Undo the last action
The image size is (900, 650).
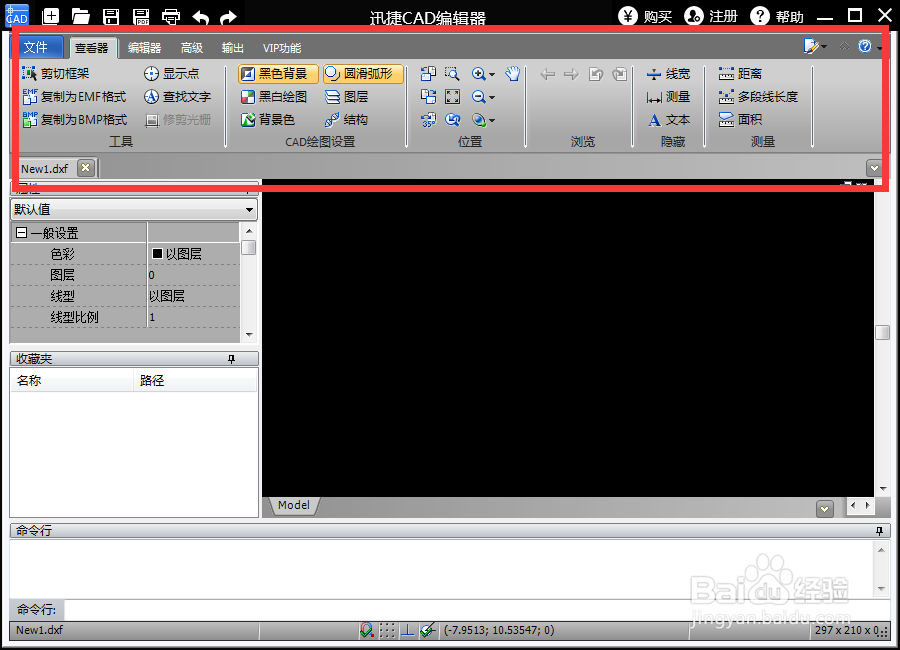coord(200,17)
